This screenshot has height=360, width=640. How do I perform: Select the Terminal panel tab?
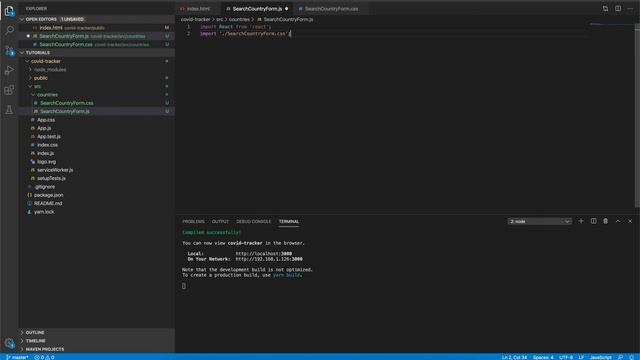coord(289,222)
